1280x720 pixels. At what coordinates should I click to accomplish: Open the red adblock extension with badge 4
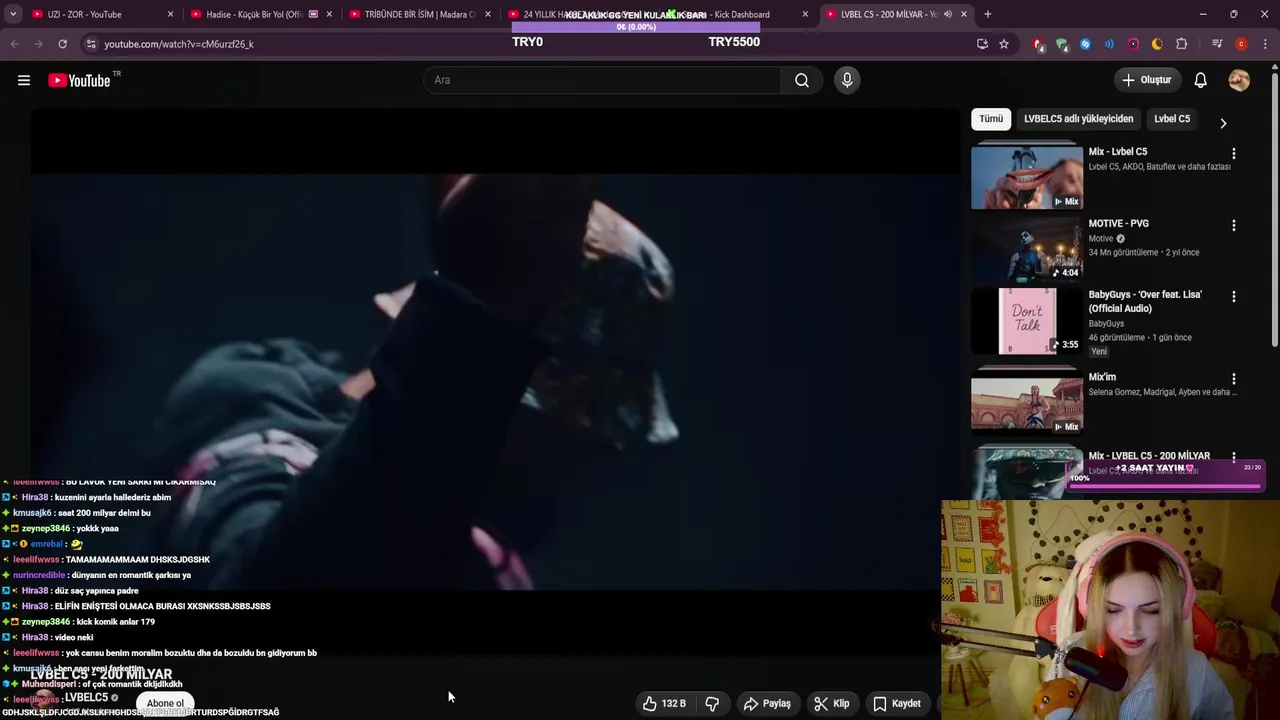coord(1038,44)
